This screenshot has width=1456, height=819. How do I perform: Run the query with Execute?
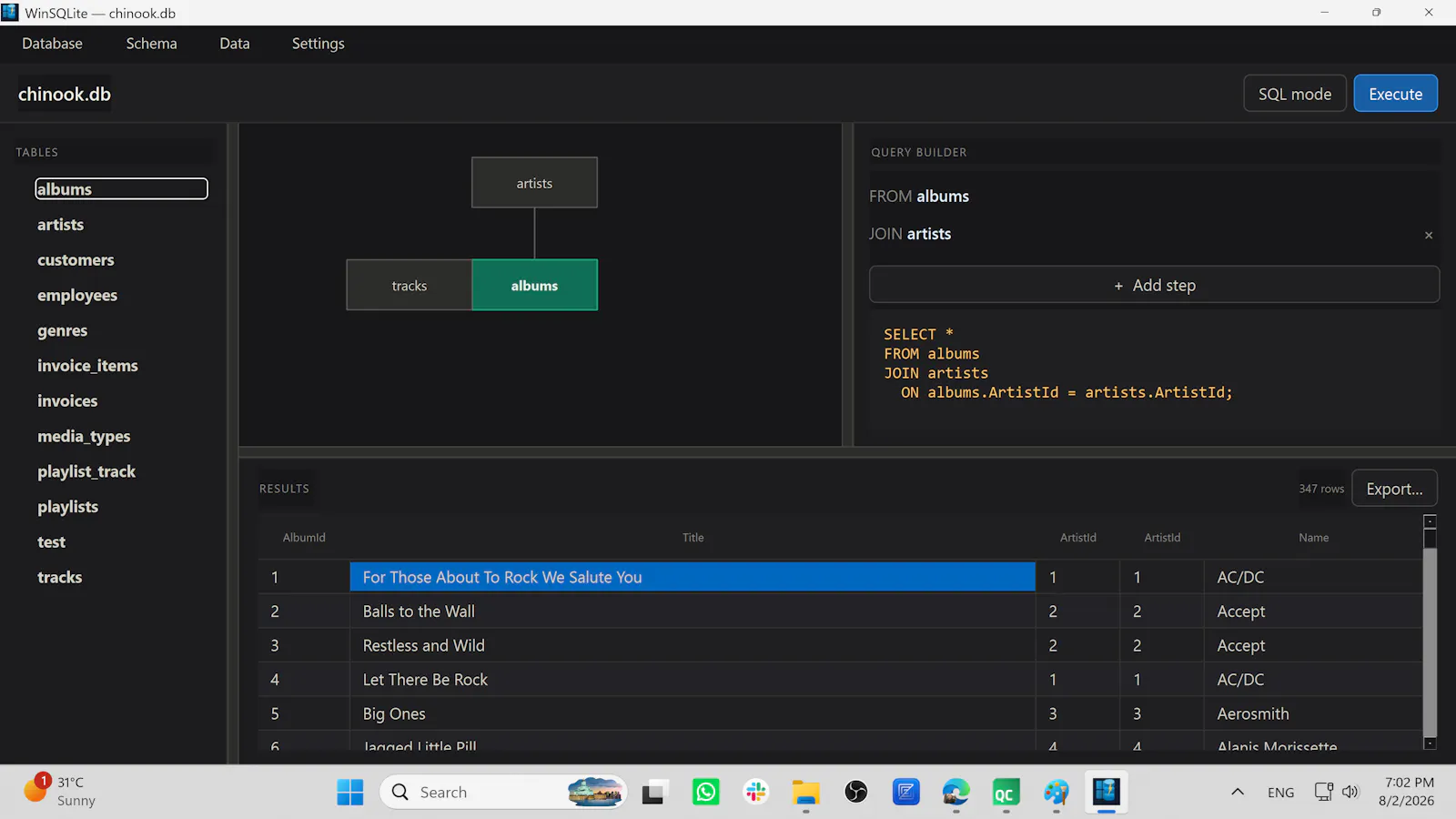[1395, 94]
